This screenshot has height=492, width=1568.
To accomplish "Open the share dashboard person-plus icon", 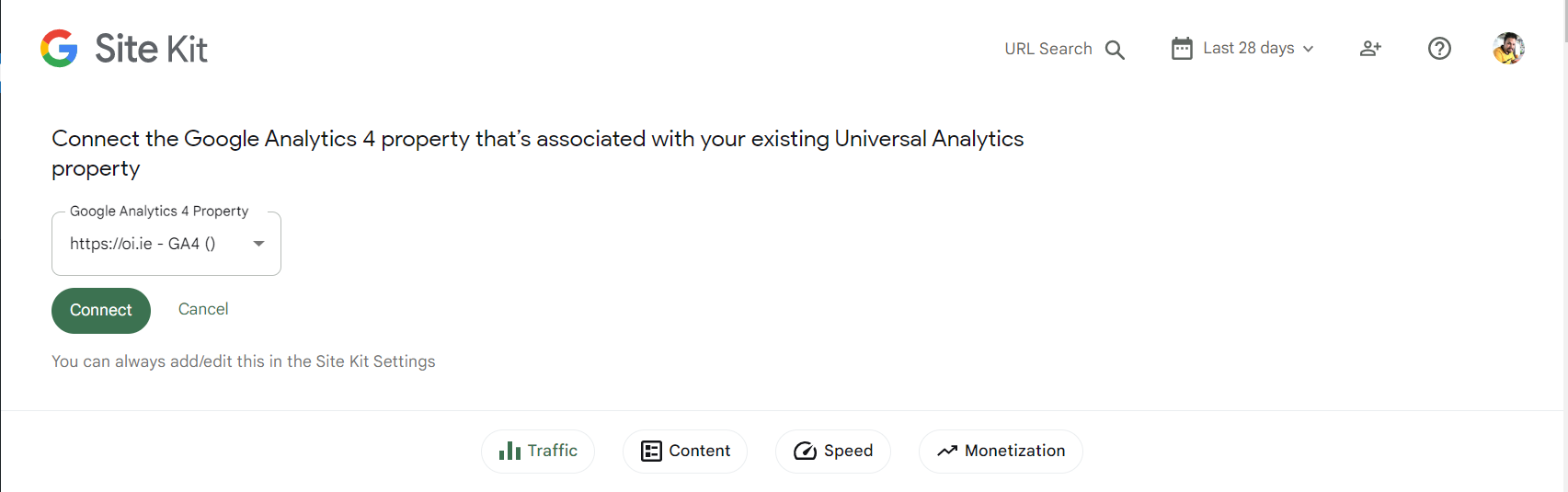I will [x=1370, y=49].
